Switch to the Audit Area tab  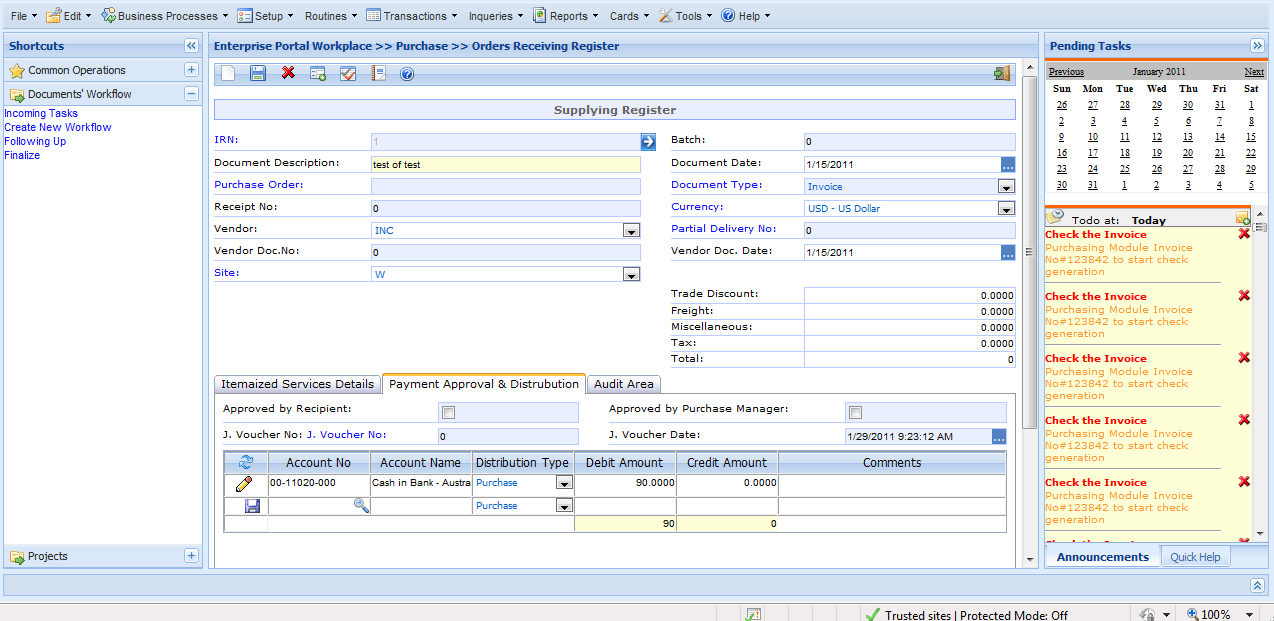(623, 384)
